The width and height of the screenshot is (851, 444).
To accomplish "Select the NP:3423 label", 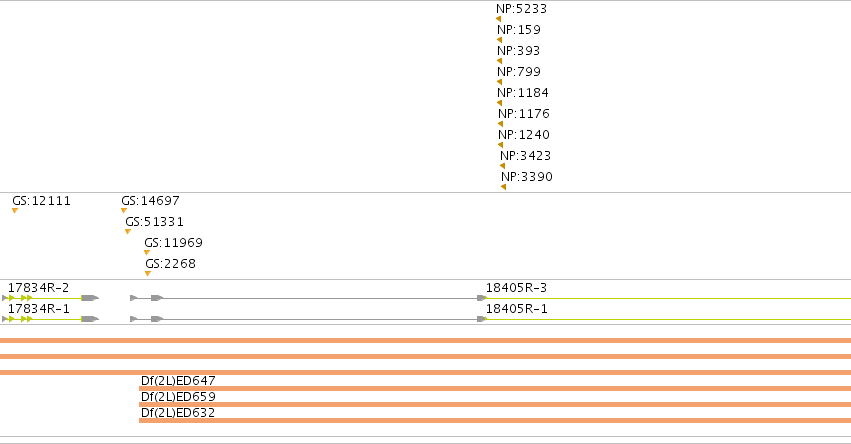I will pos(526,156).
